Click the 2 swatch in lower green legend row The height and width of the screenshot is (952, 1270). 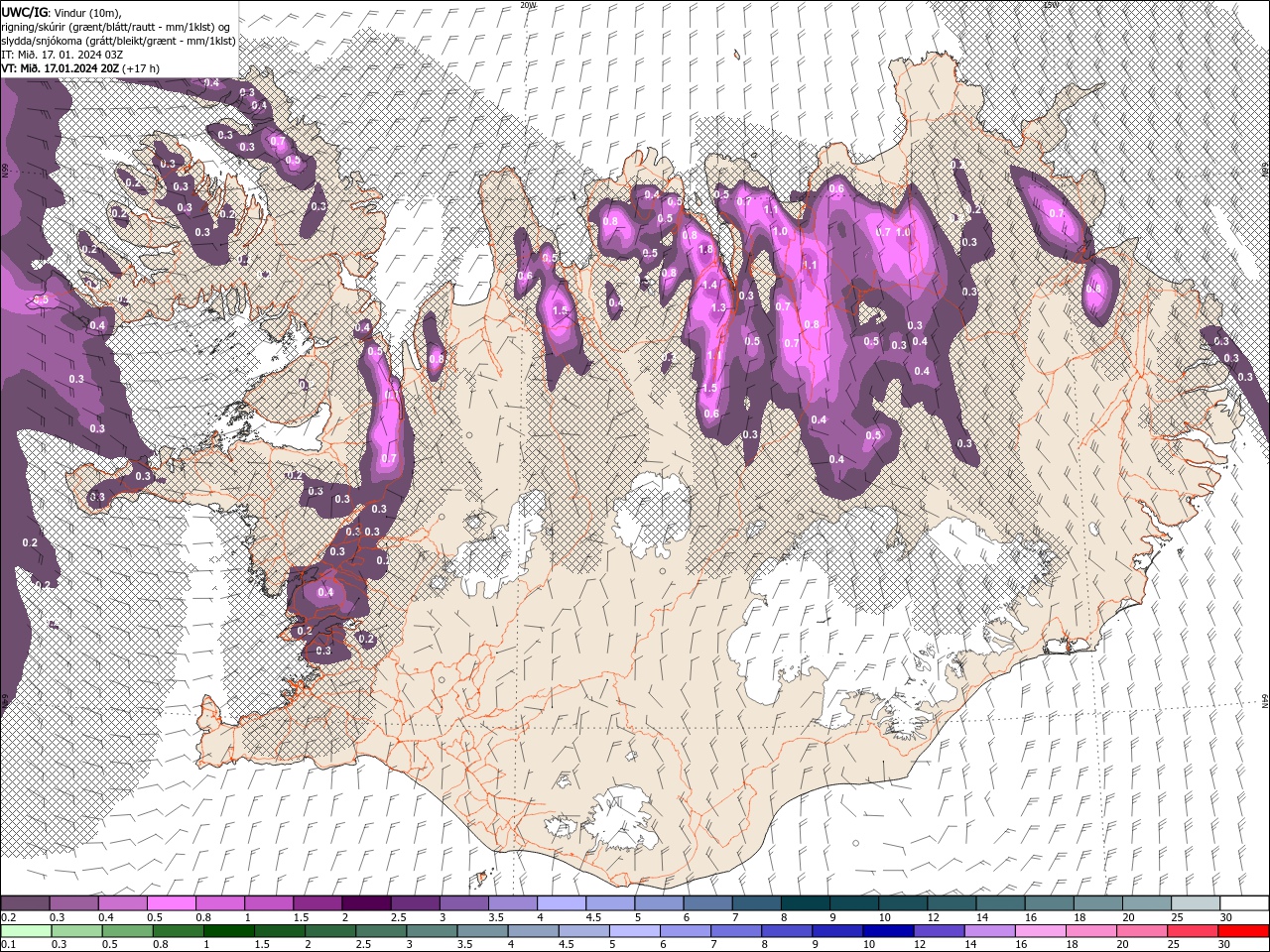click(329, 931)
